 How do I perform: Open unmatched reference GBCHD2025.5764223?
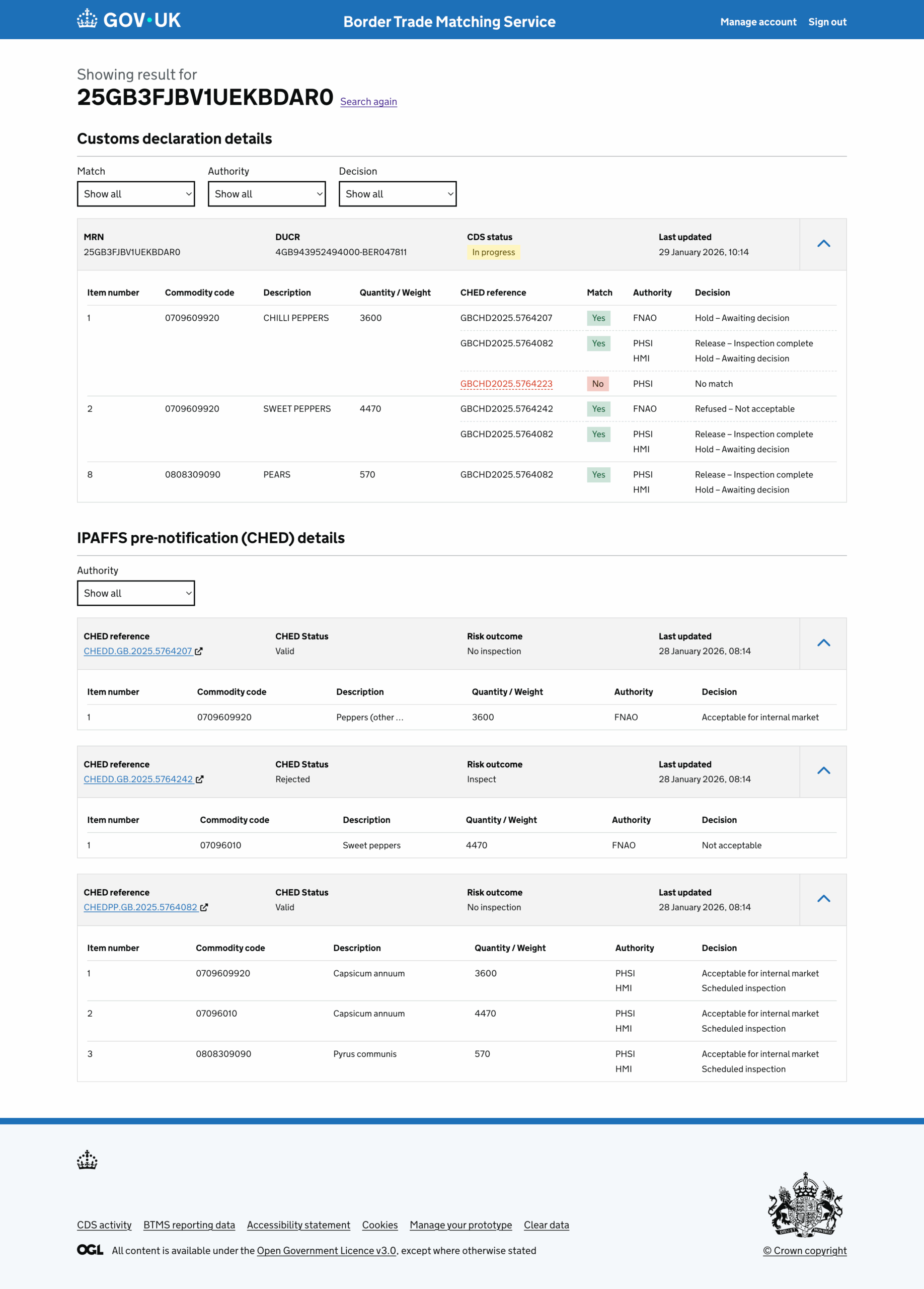(506, 384)
